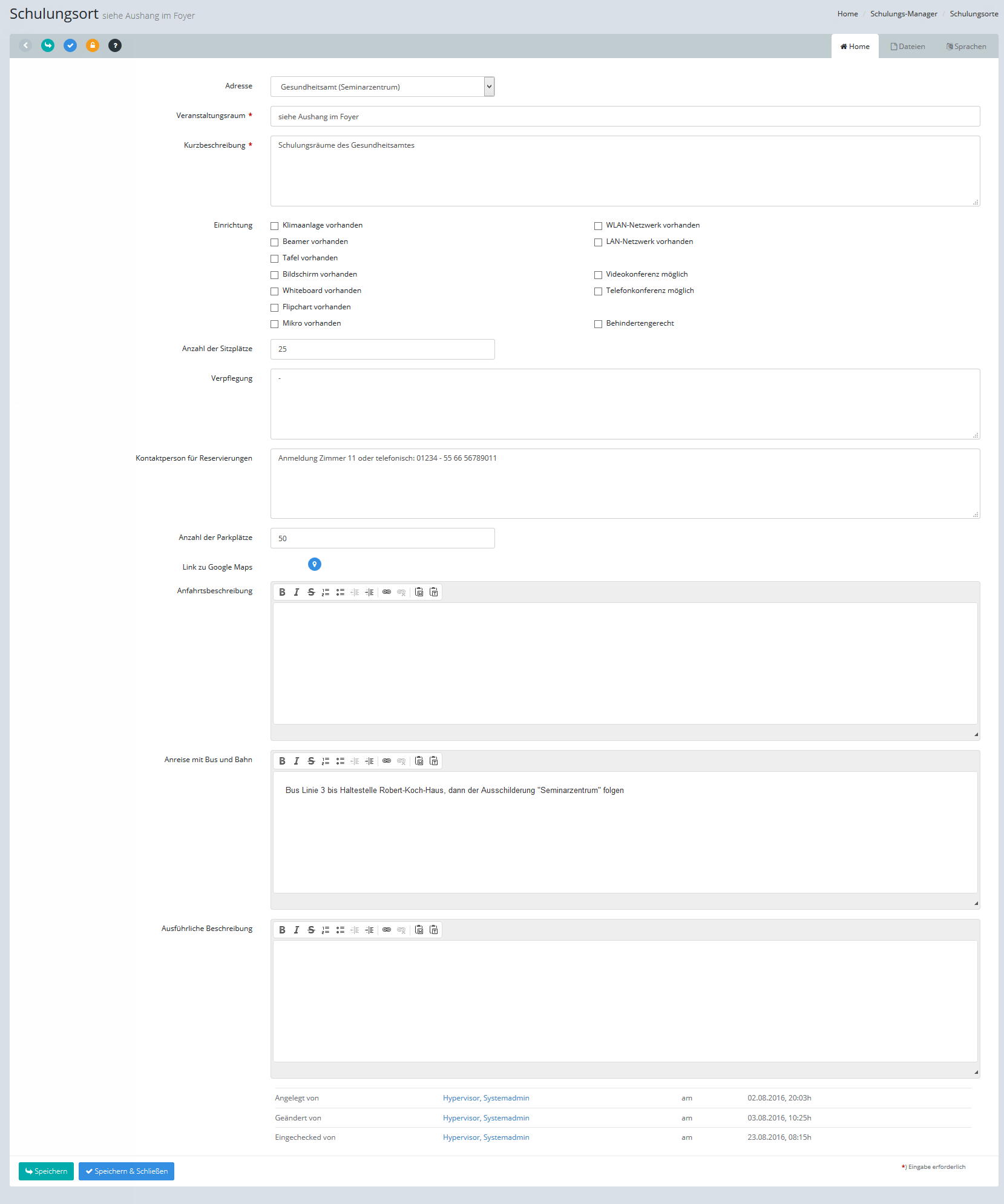Screen dimensions: 1004x1204
Task: Open the Google Maps location pin icon
Action: click(x=314, y=564)
